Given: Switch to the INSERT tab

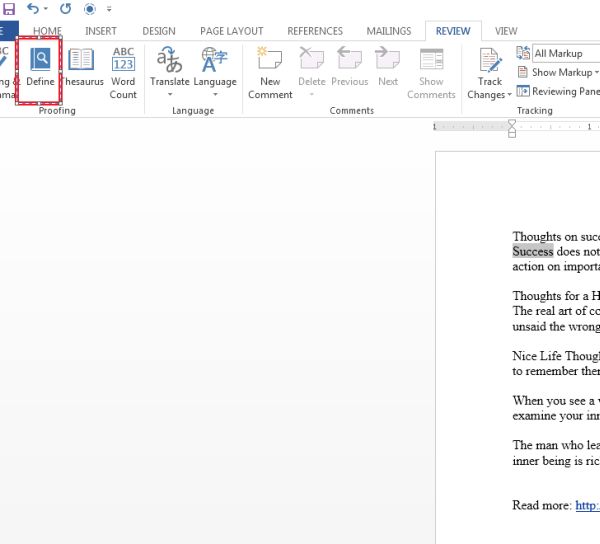Looking at the screenshot, I should [x=101, y=31].
